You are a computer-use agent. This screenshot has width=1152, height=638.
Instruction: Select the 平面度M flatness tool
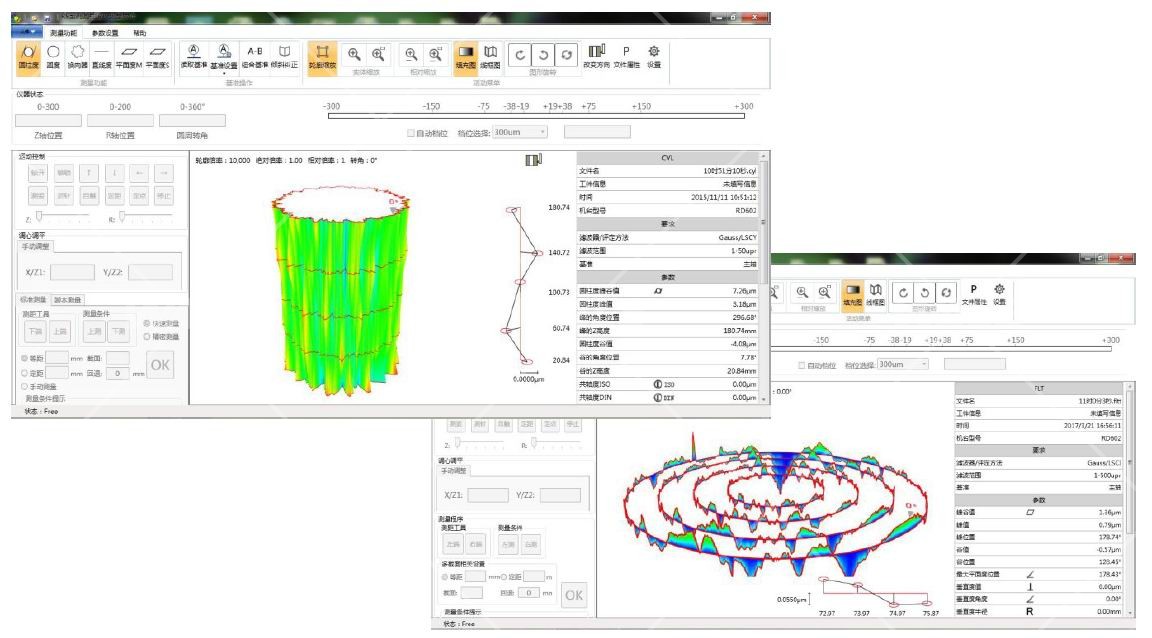(129, 57)
